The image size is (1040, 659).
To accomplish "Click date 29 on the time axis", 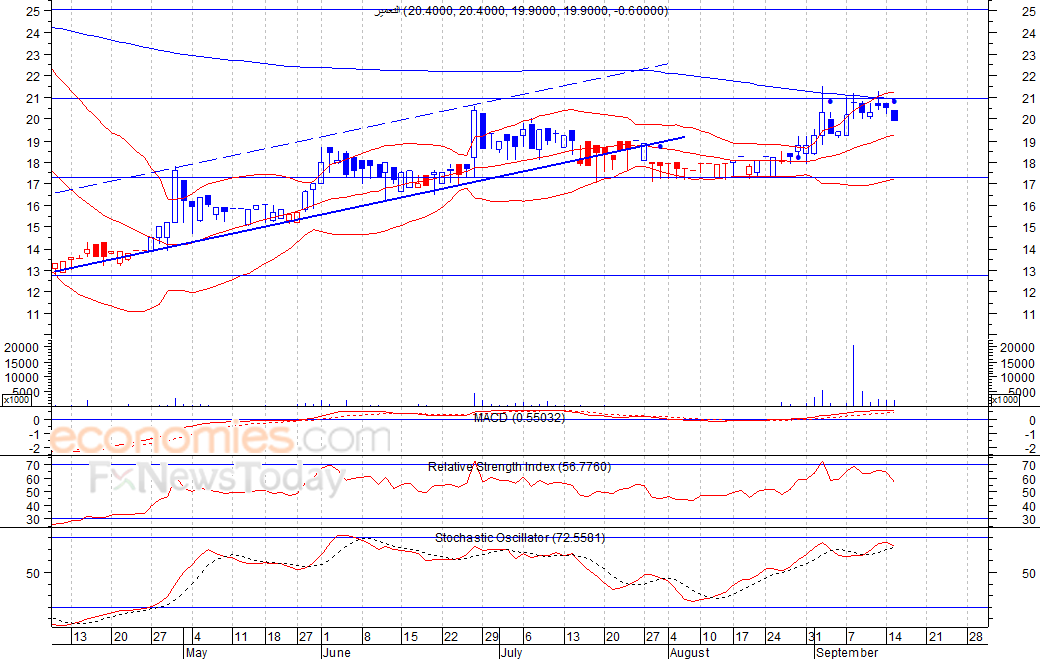I will click(491, 637).
